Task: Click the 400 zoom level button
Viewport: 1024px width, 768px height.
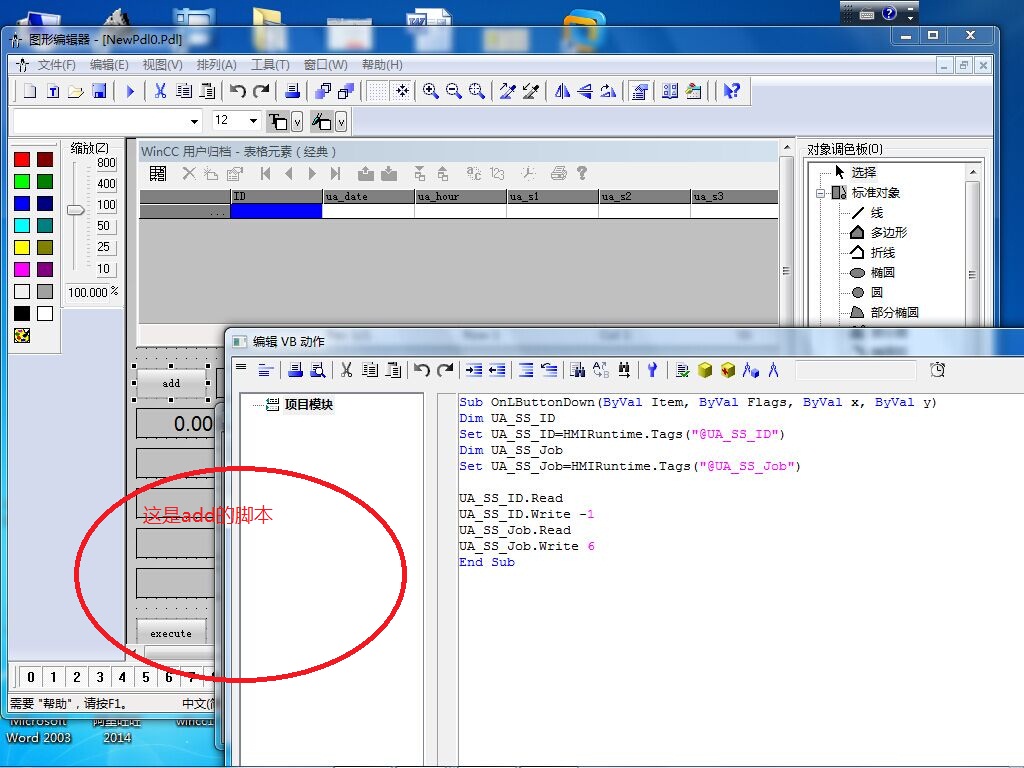Action: 106,184
